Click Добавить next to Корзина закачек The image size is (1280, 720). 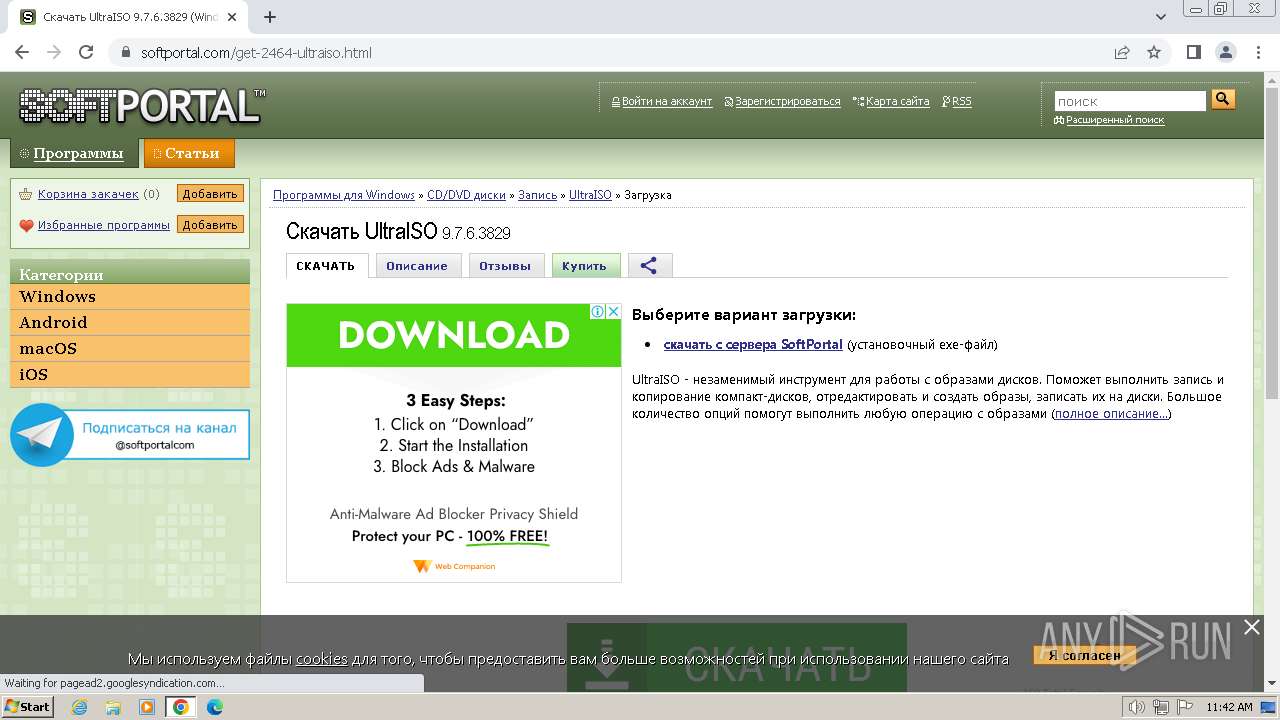tap(210, 194)
